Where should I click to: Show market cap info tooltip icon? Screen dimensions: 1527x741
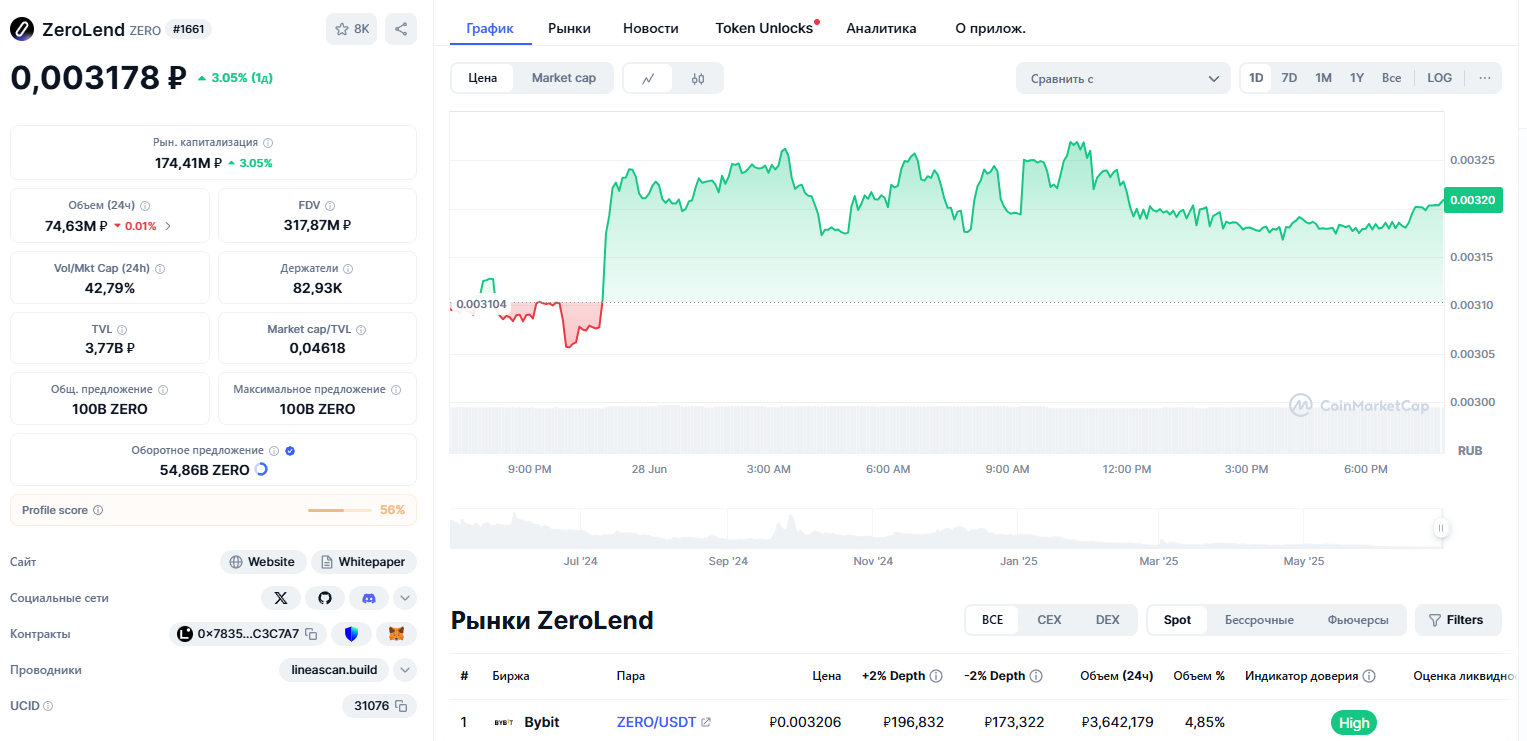tap(268, 143)
